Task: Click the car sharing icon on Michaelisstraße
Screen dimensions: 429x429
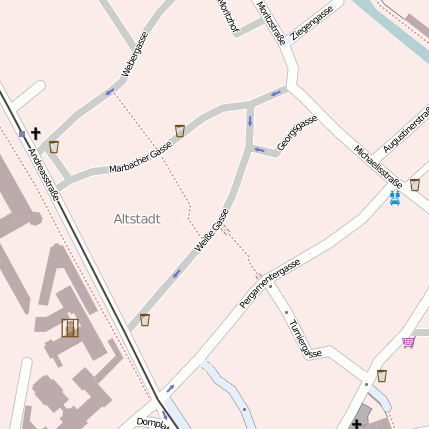Action: click(x=395, y=197)
